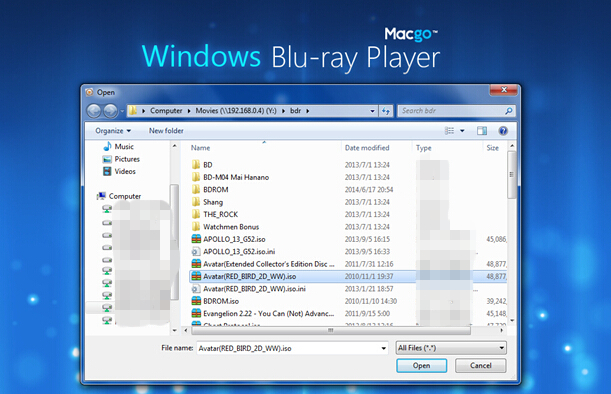Select Videos in the navigation pane
This screenshot has width=611, height=394.
point(125,171)
